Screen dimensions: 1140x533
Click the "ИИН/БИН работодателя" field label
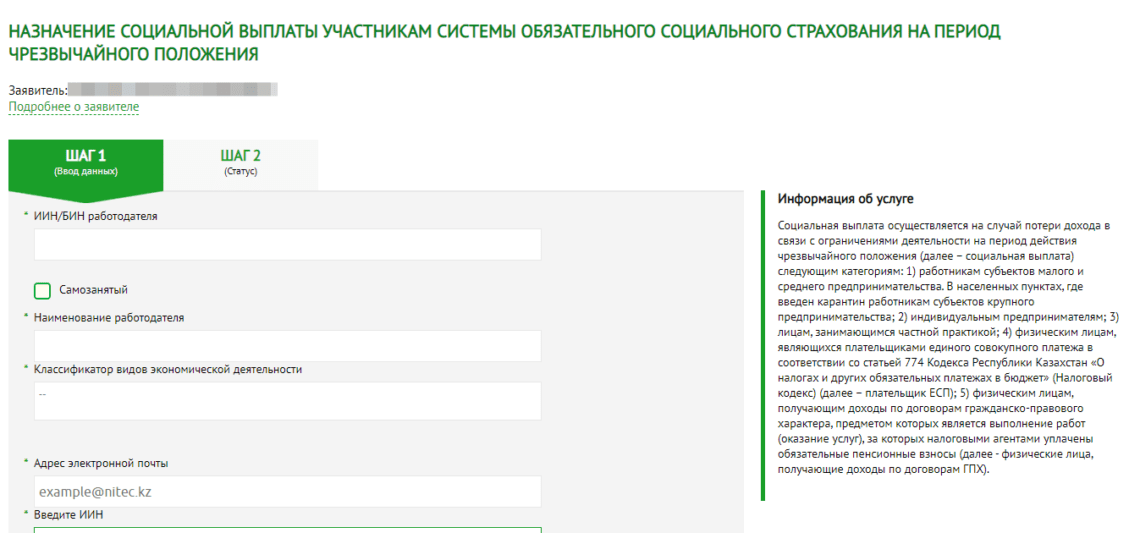point(95,216)
